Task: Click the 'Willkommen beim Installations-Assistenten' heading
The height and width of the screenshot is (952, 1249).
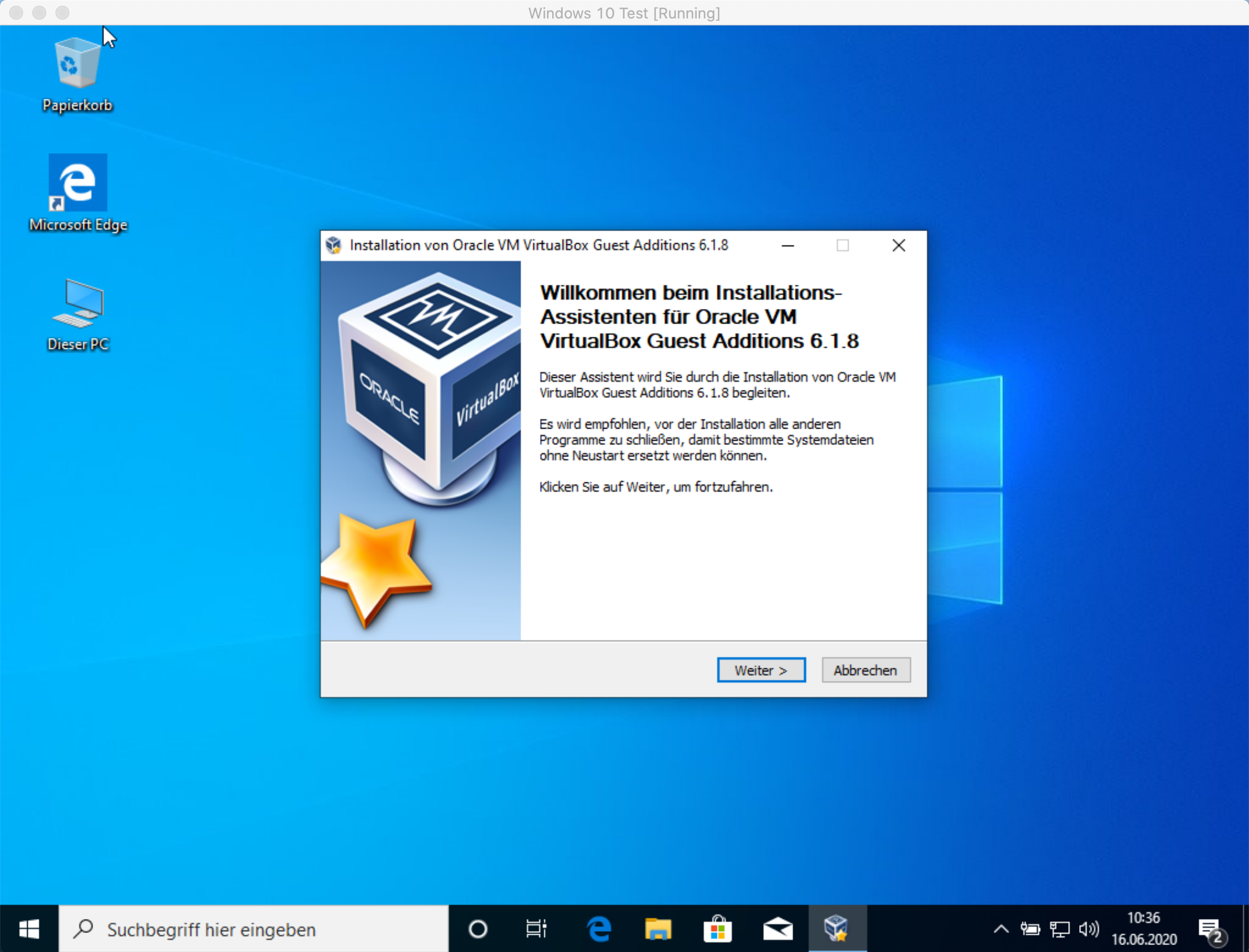Action: click(x=699, y=317)
